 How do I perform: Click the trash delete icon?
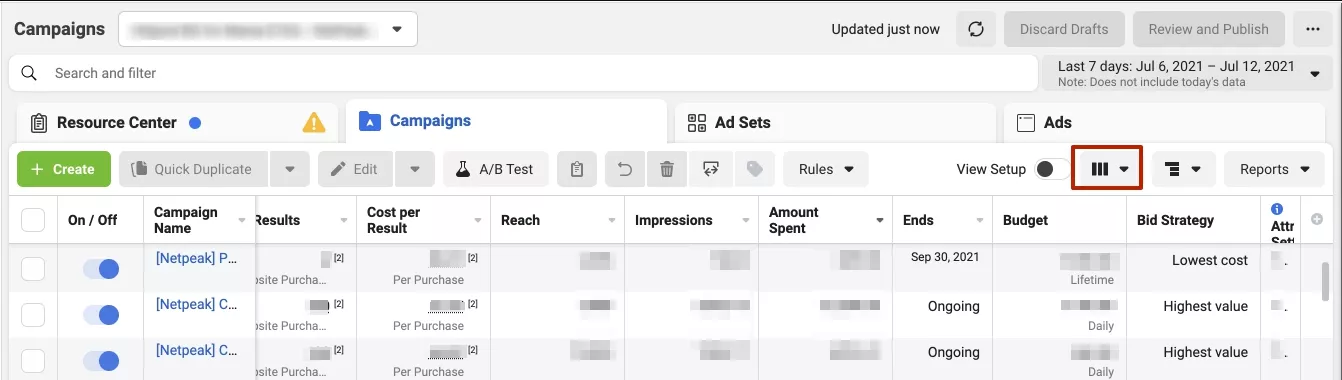pyautogui.click(x=667, y=169)
